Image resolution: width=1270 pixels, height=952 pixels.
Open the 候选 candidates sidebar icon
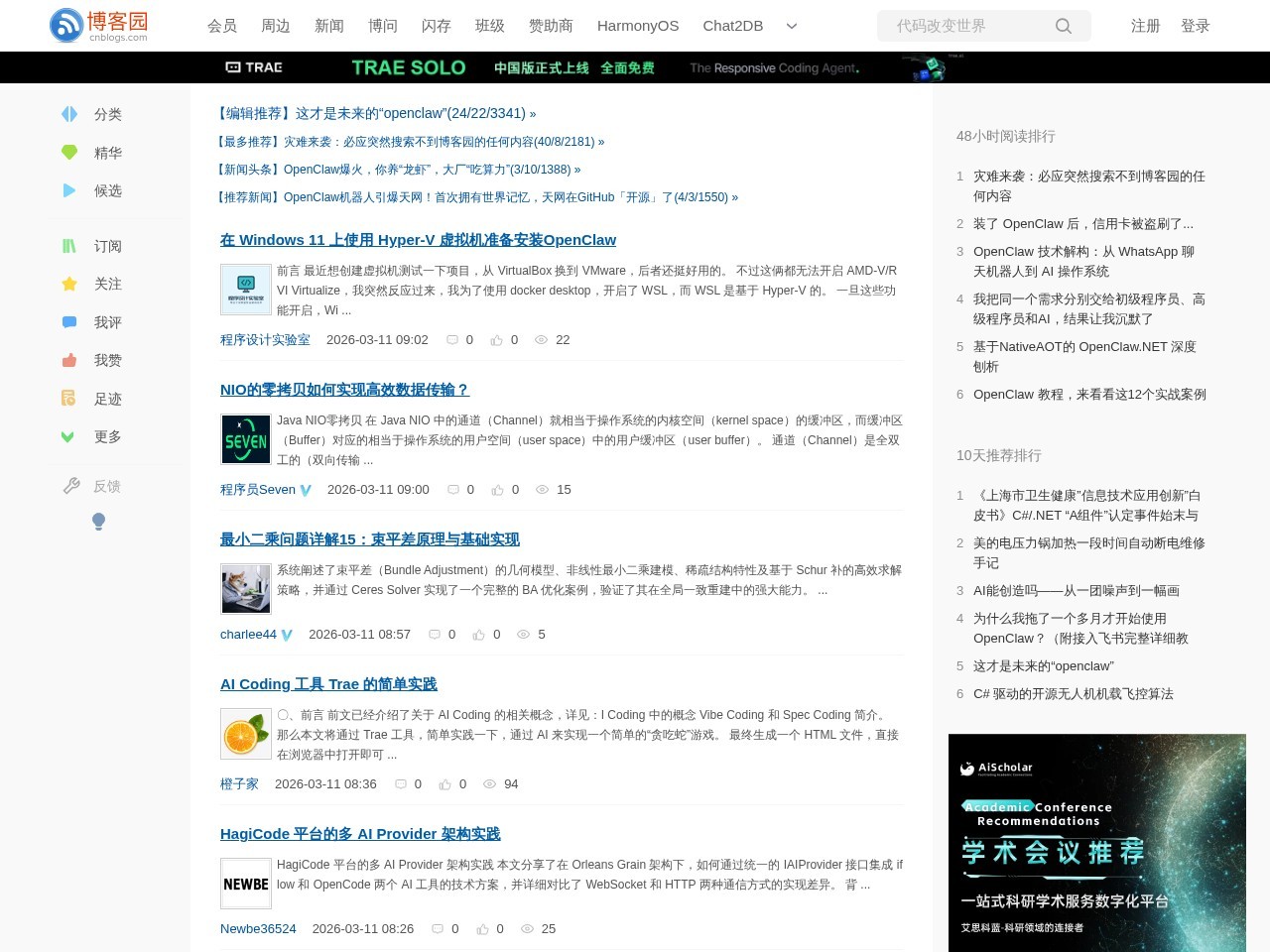tap(69, 190)
